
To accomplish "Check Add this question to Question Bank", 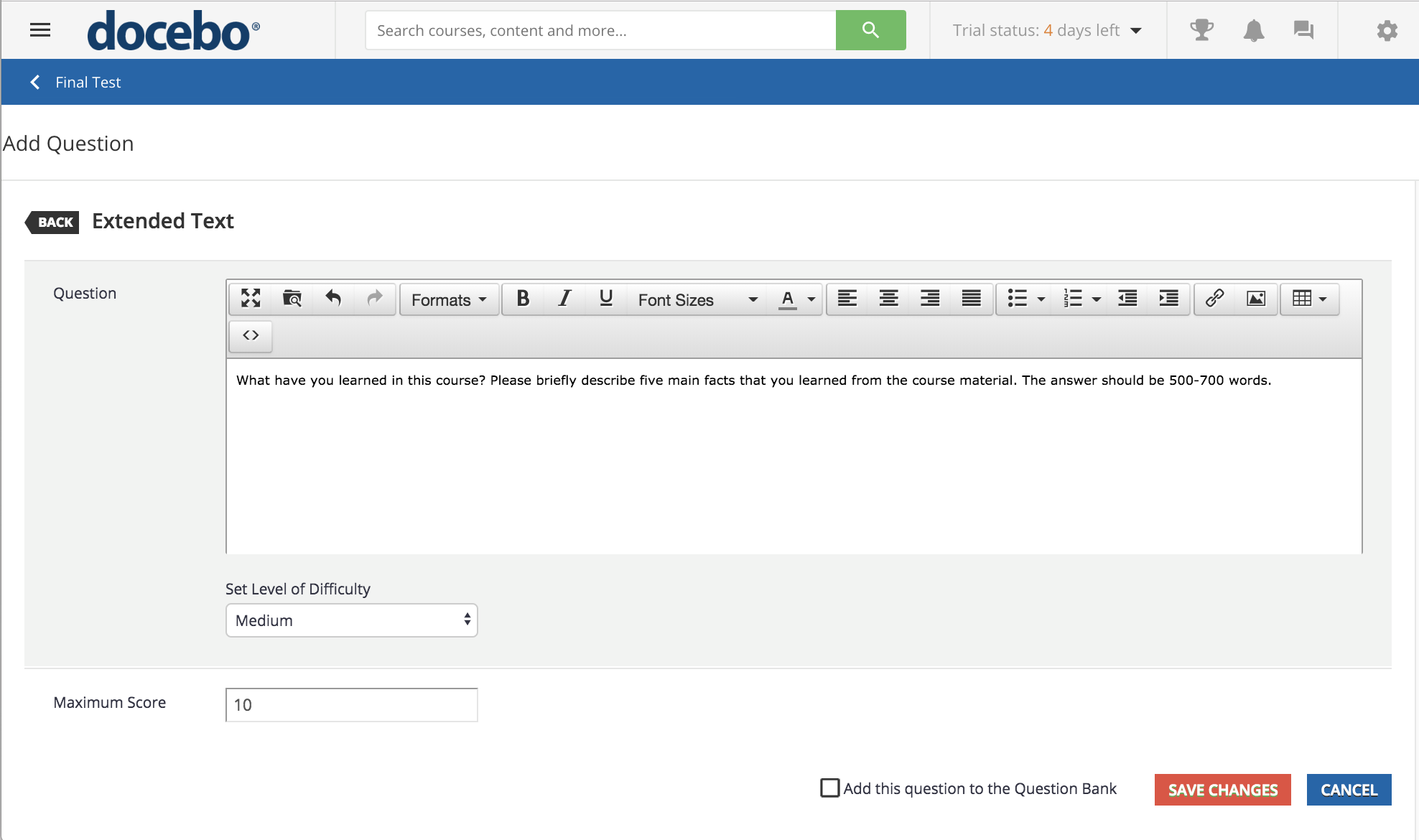I will coord(830,788).
